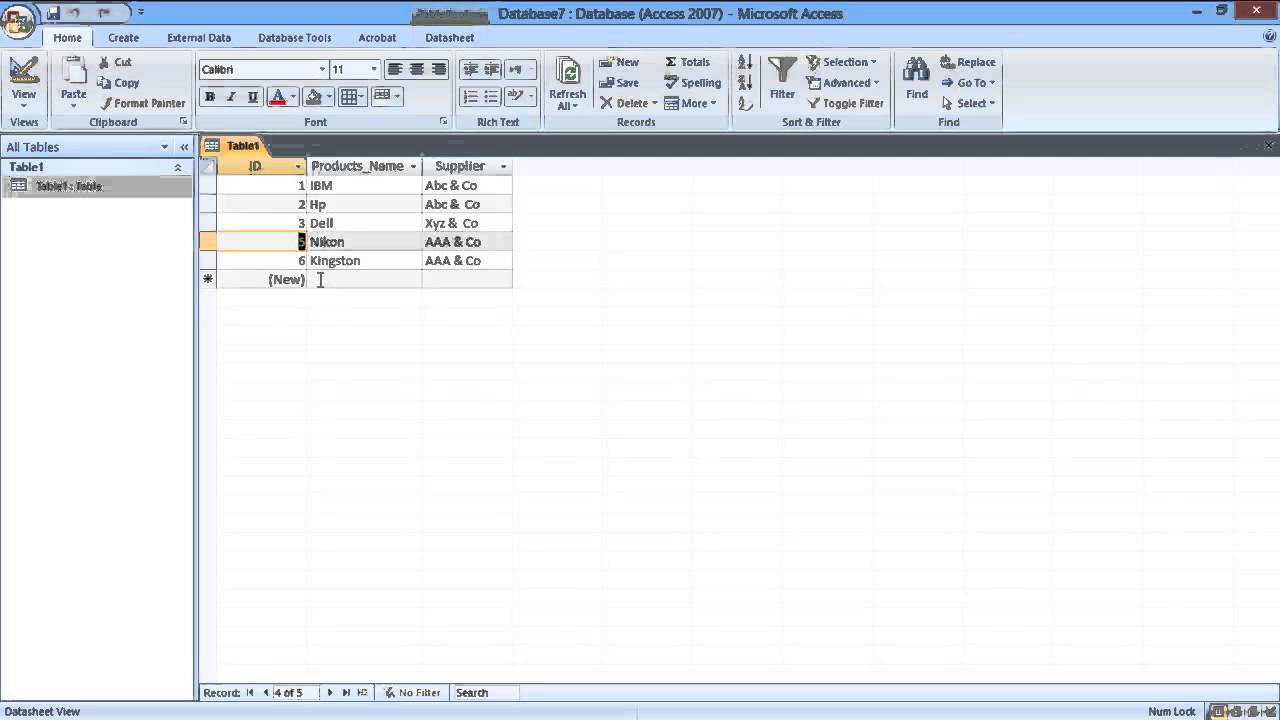Switch to the Datasheet tab
The image size is (1280, 720).
449,38
